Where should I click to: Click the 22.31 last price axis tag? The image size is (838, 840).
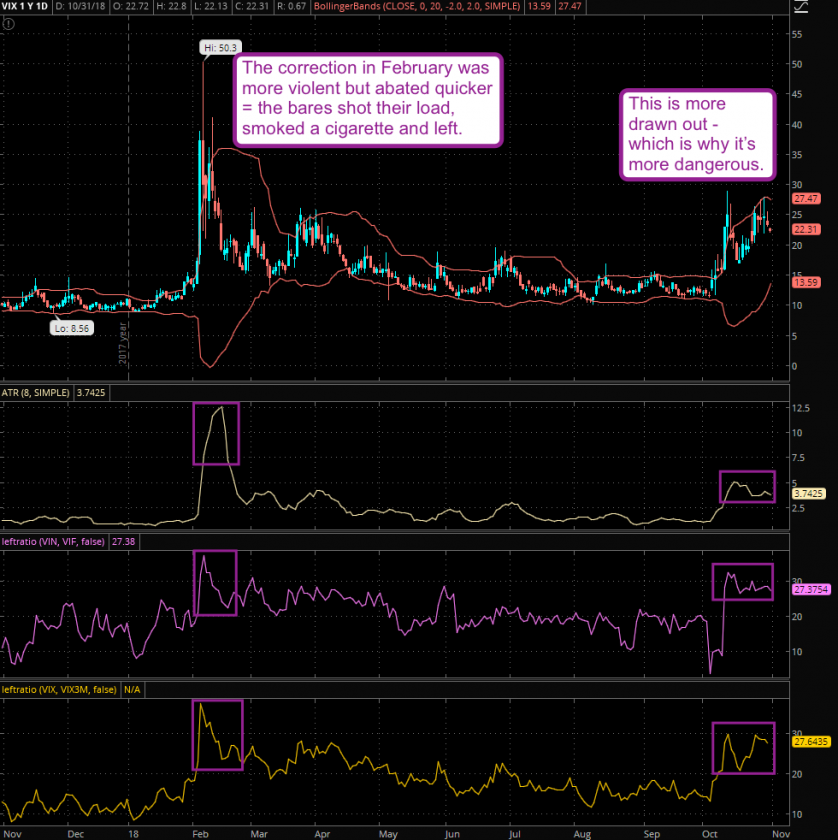(x=806, y=229)
